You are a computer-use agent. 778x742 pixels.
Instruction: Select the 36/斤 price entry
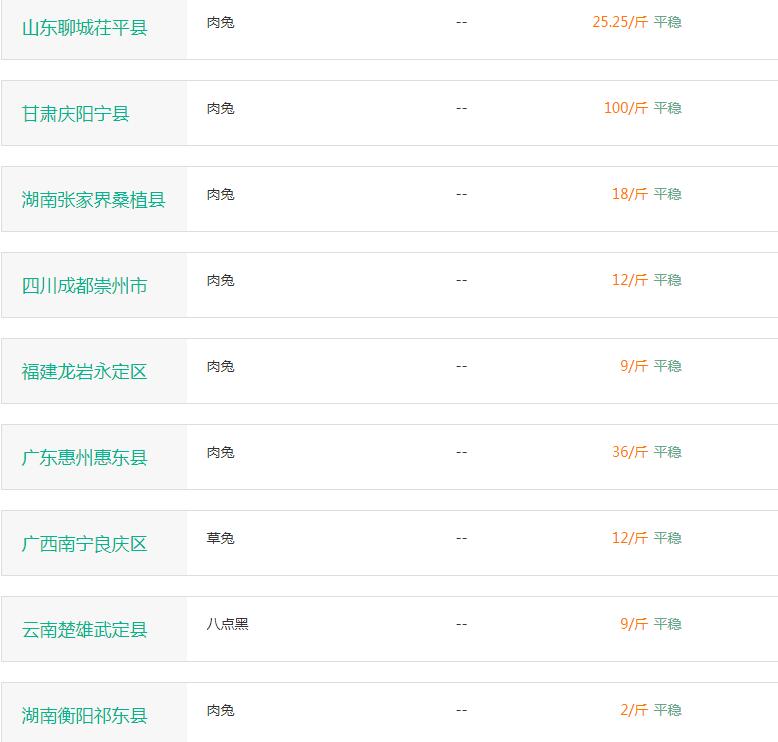(630, 452)
